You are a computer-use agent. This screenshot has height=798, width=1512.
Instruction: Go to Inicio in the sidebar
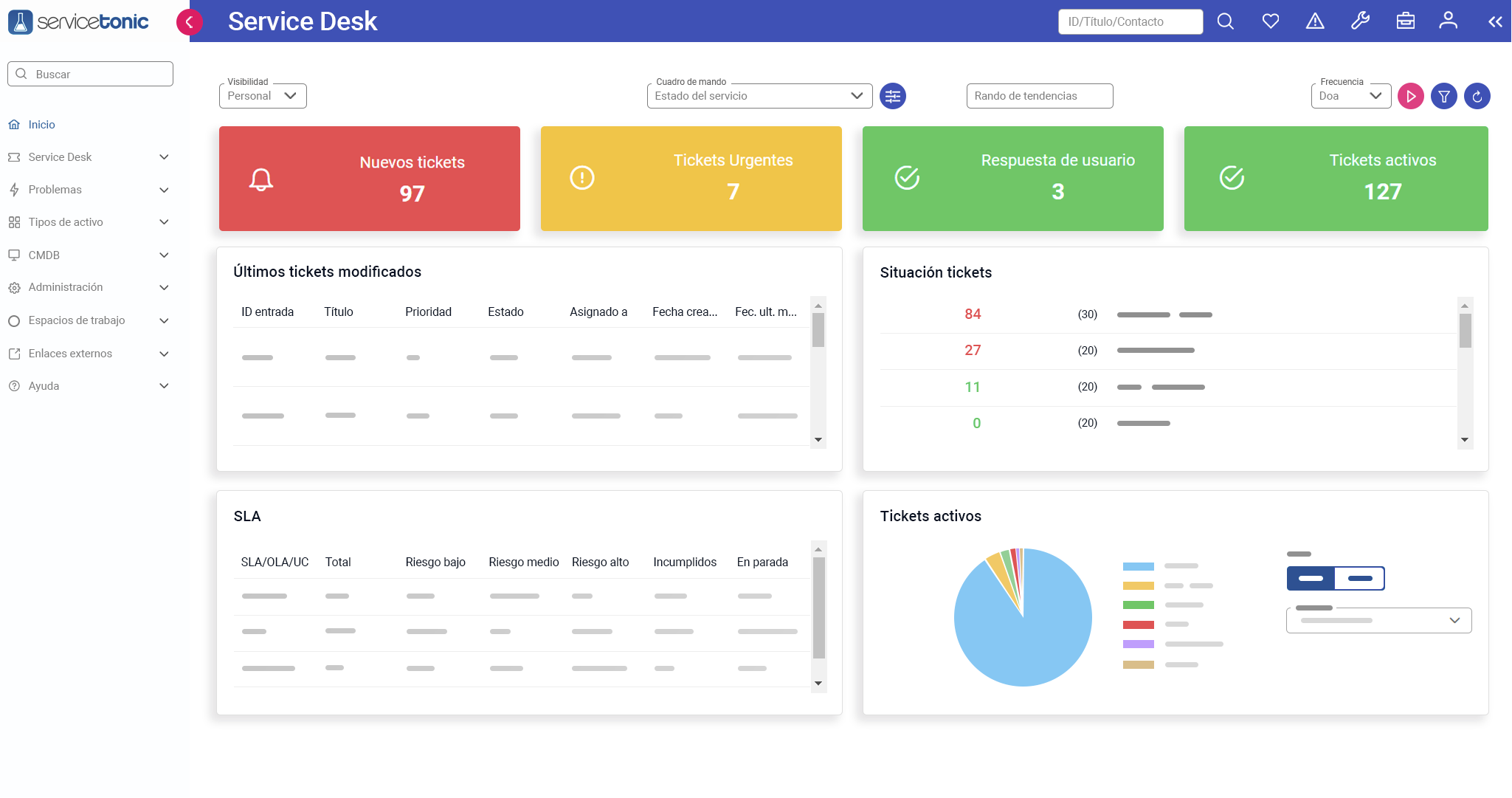[x=41, y=125]
